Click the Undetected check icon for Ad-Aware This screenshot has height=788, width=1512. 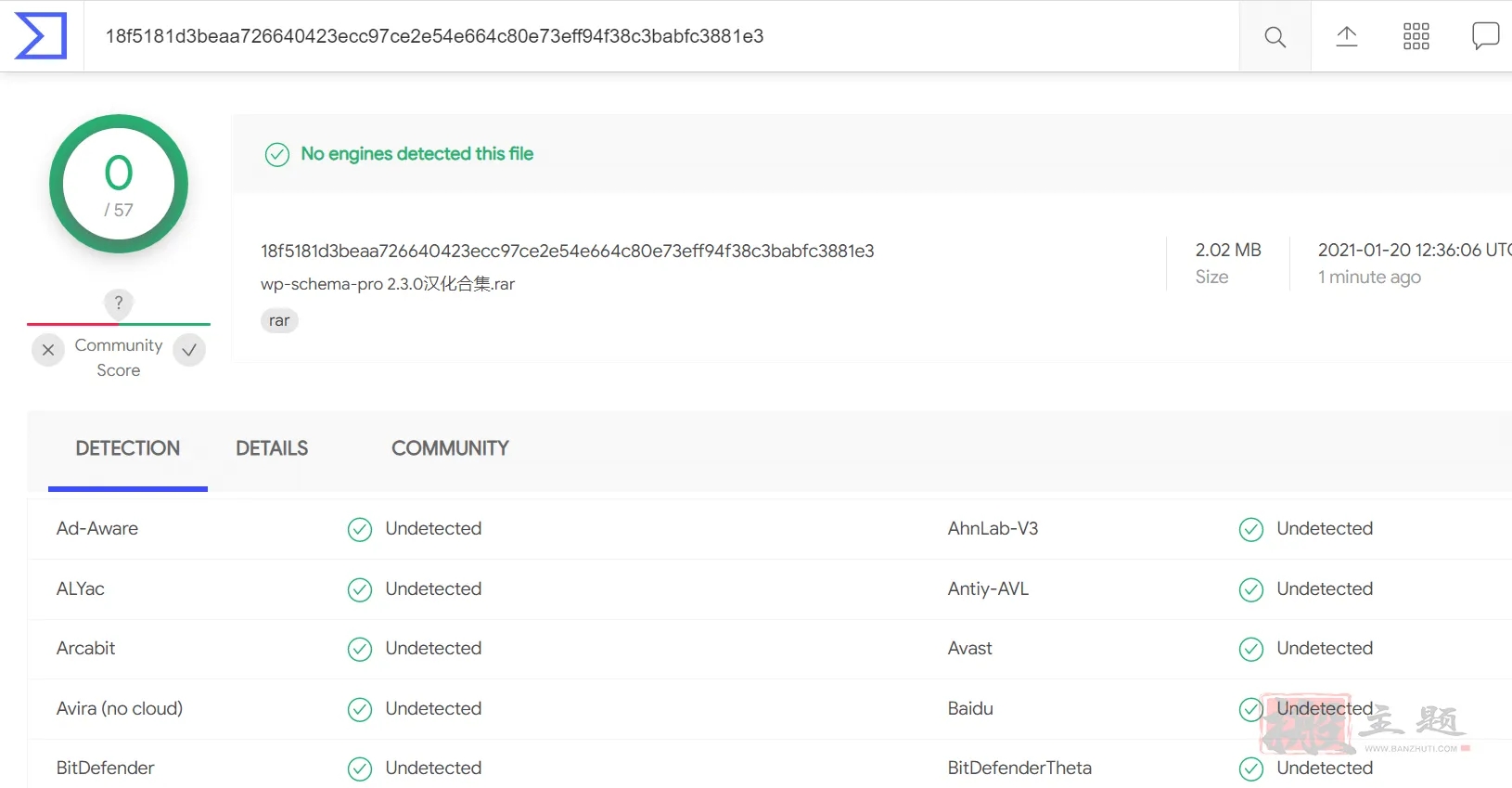[x=360, y=529]
